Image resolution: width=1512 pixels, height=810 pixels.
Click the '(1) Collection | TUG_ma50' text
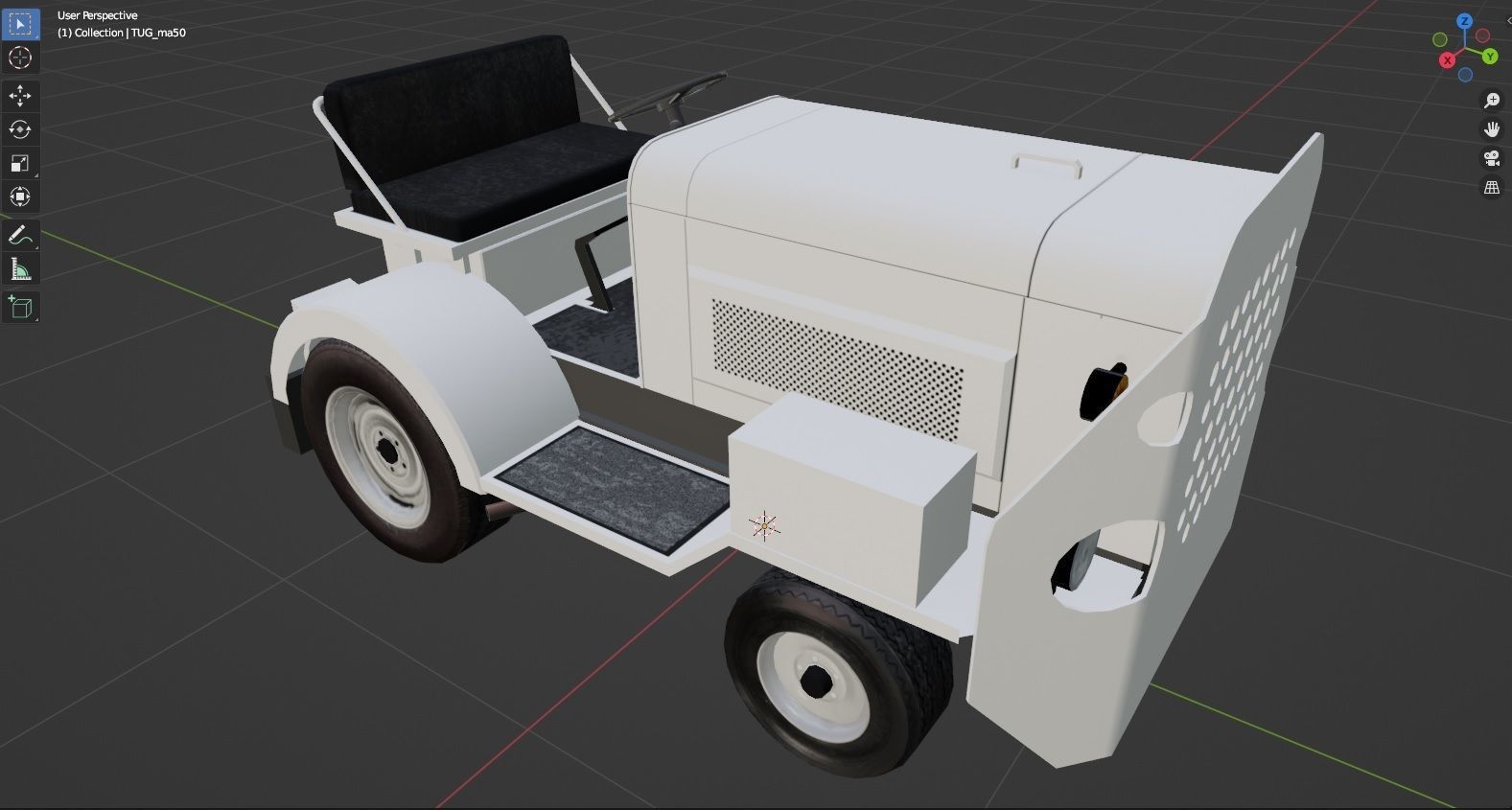[122, 33]
